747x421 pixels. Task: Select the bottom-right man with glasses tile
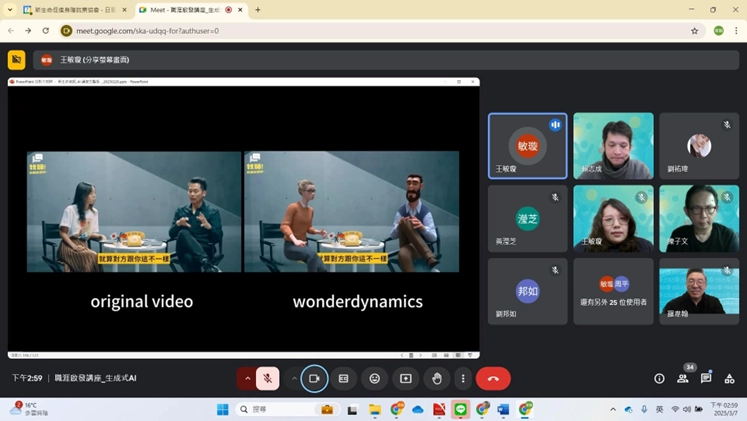pyautogui.click(x=699, y=291)
